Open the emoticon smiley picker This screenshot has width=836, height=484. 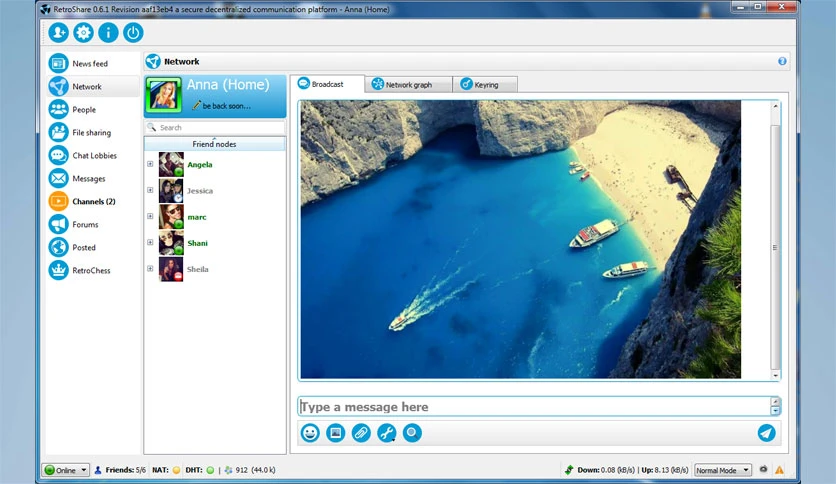[310, 433]
